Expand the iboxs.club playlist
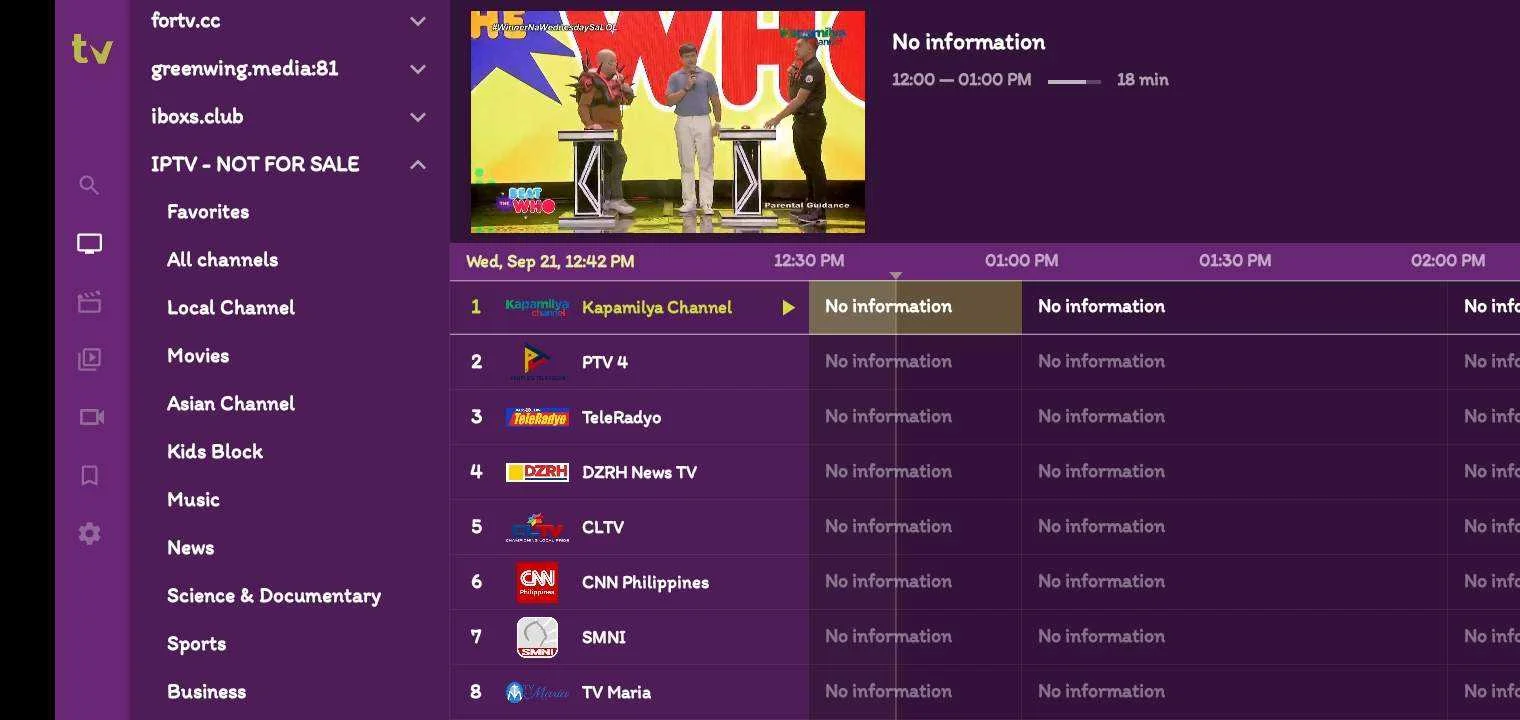1520x720 pixels. [418, 117]
